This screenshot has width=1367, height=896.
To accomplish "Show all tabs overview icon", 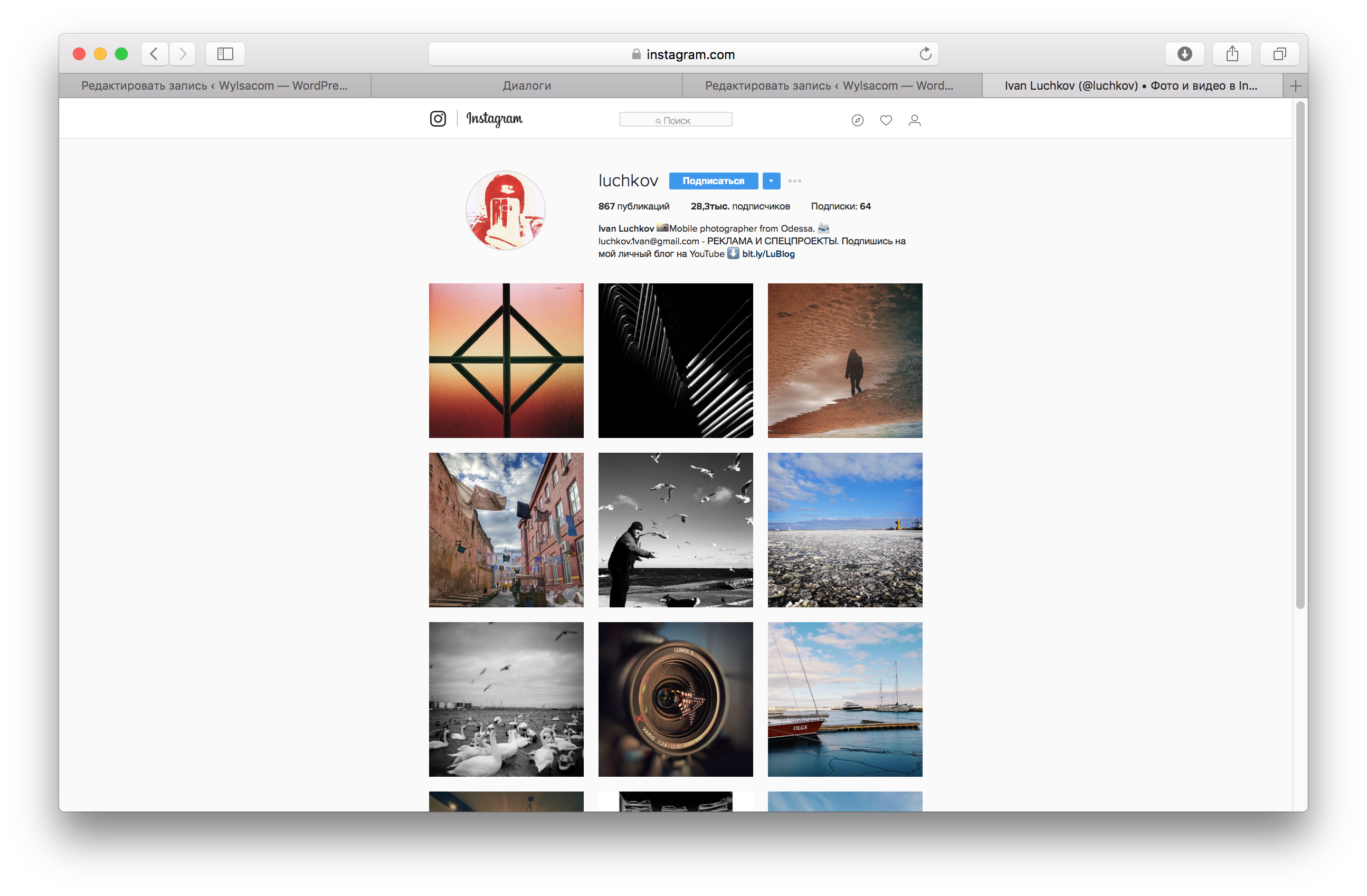I will (1280, 54).
